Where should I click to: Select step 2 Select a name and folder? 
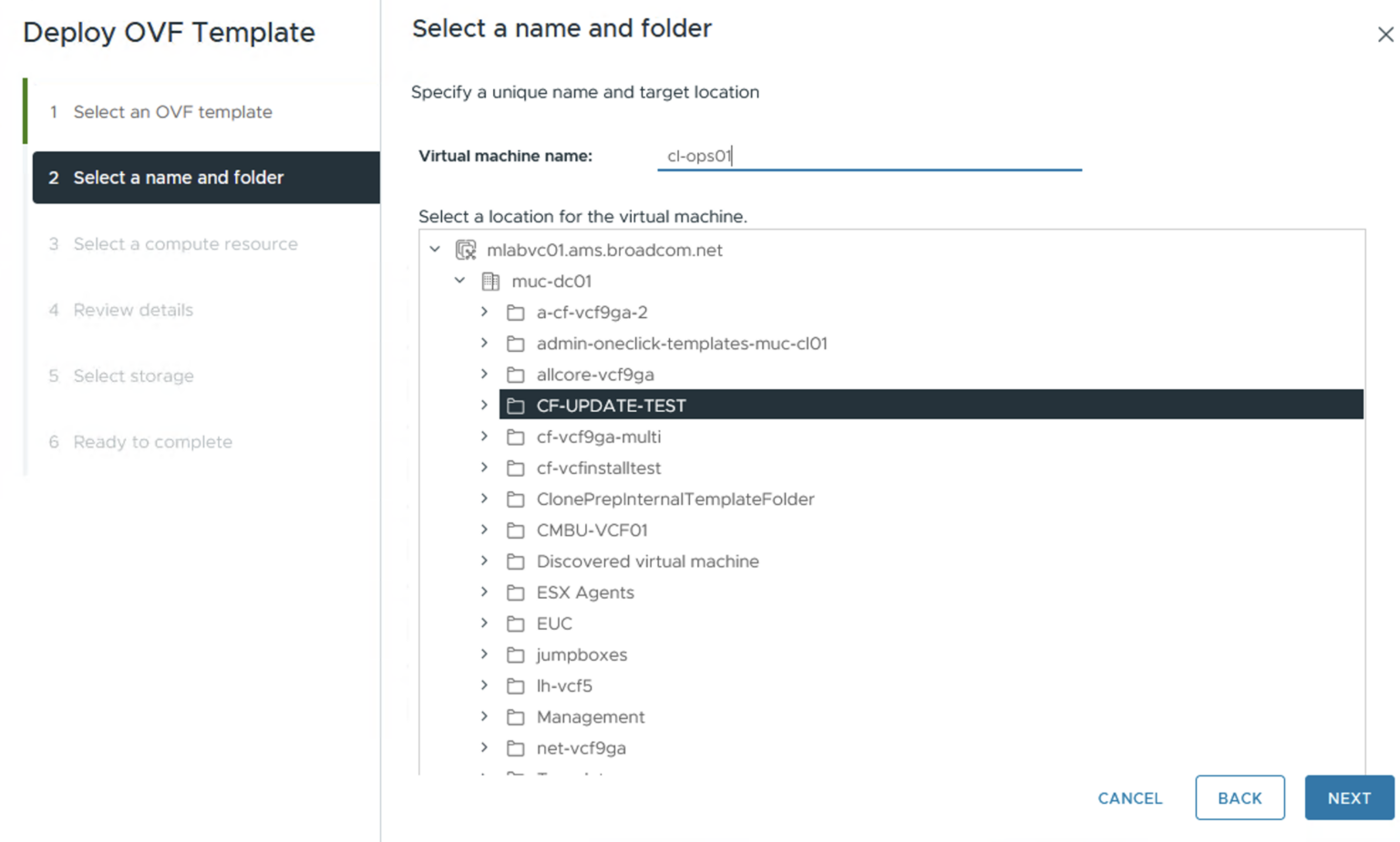[x=179, y=178]
